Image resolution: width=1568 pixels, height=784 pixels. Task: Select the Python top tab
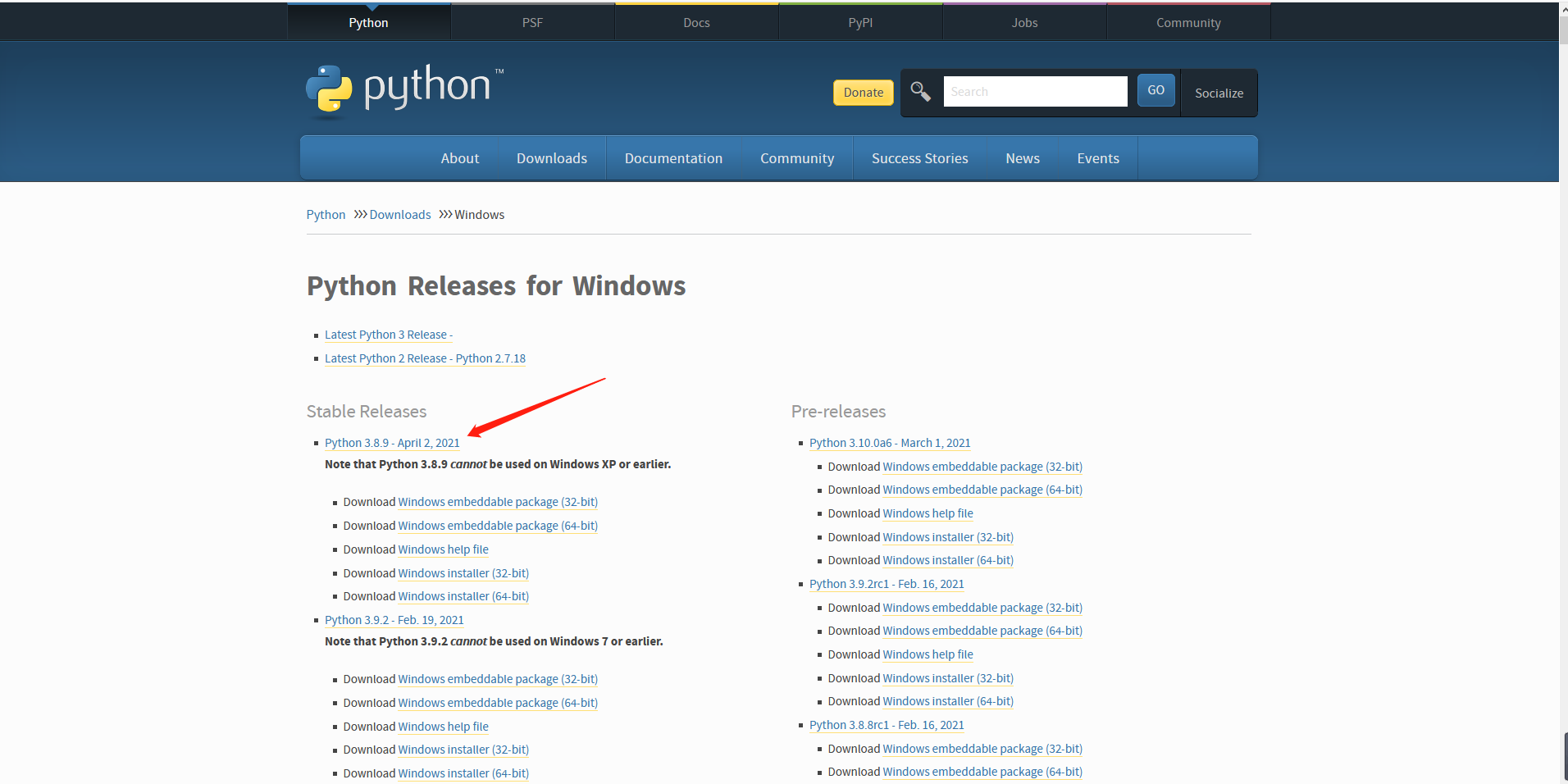368,23
